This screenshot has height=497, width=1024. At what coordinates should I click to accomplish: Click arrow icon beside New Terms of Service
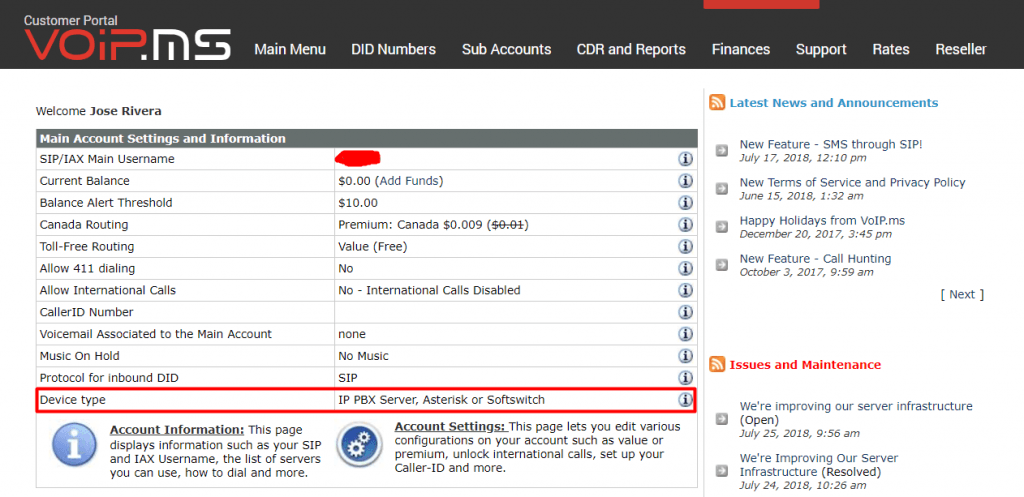tap(722, 189)
